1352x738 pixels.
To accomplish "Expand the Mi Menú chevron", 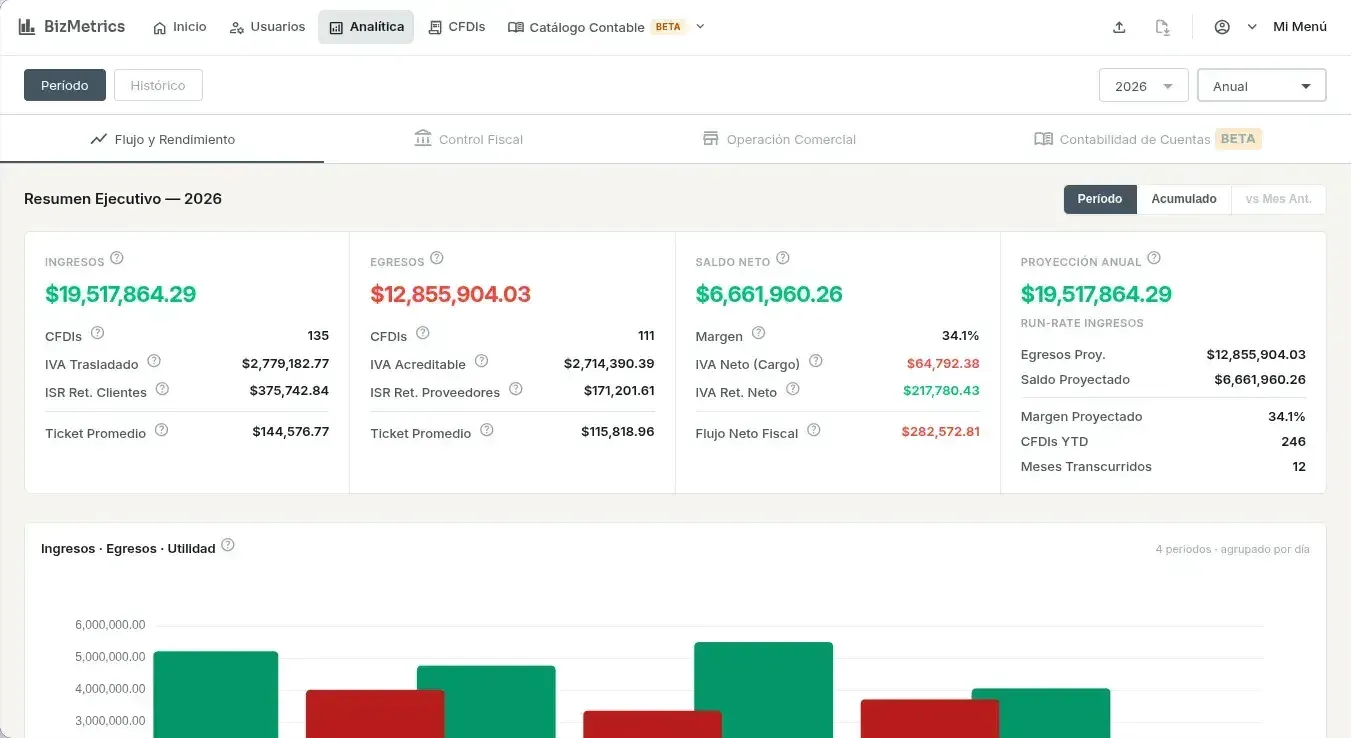I will (1252, 27).
